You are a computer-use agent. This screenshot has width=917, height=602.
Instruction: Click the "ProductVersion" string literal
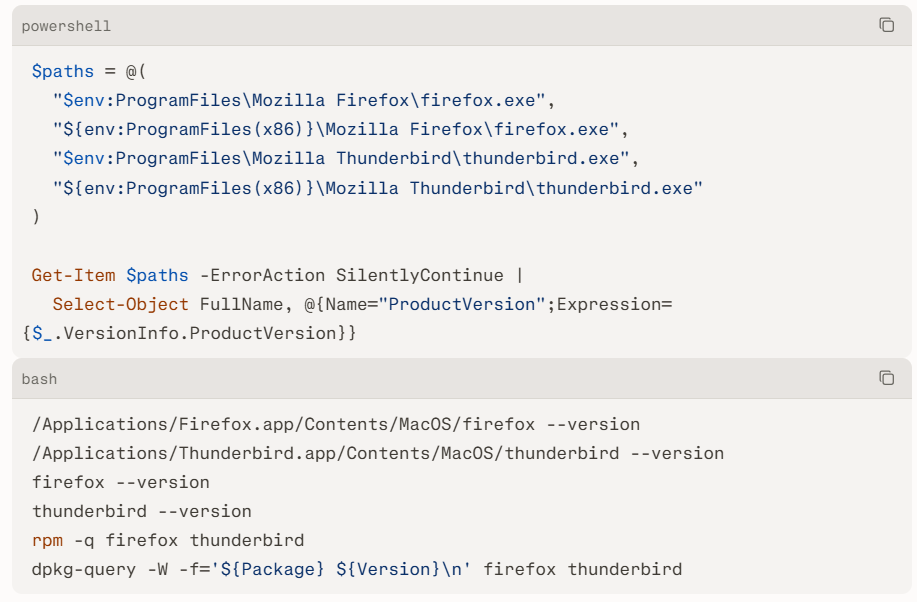click(461, 305)
